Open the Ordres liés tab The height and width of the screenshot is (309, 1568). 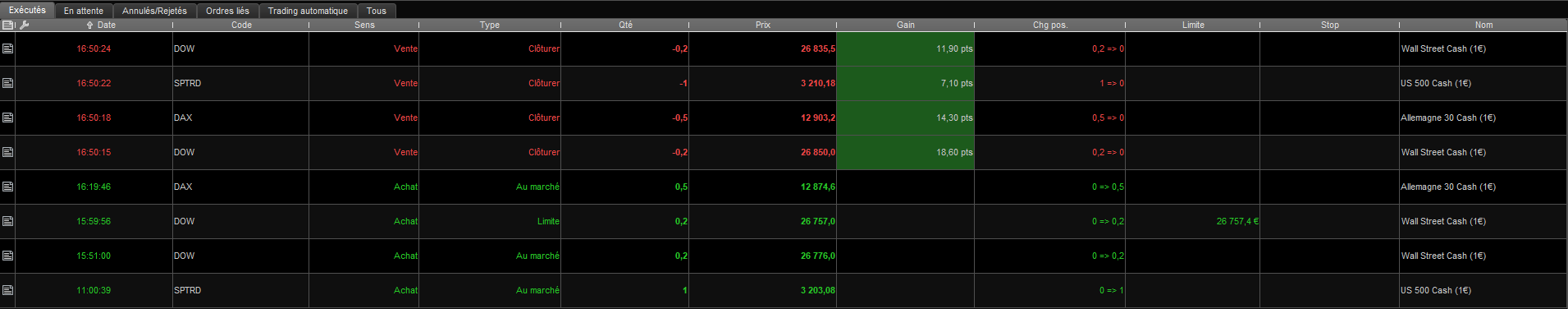[x=227, y=11]
